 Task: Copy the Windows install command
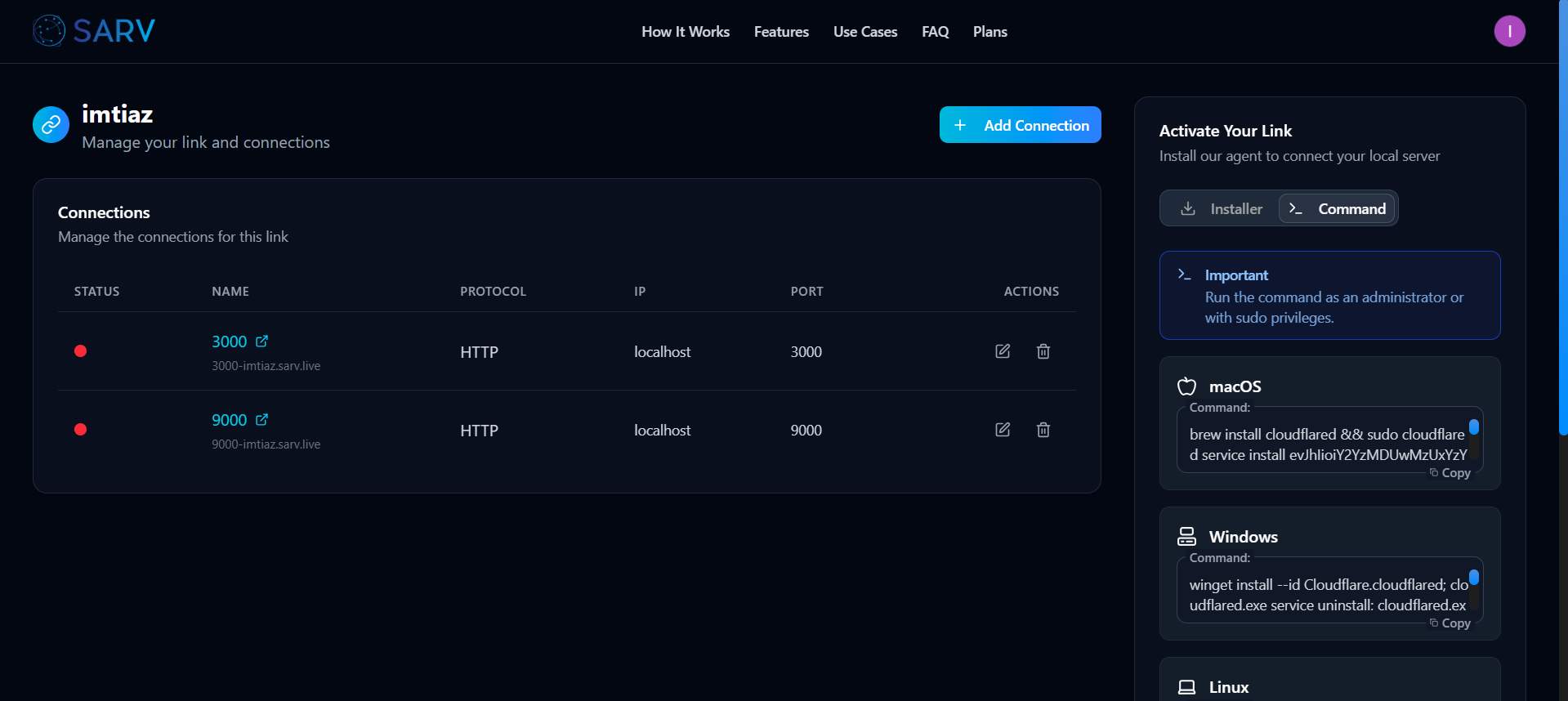point(1450,623)
